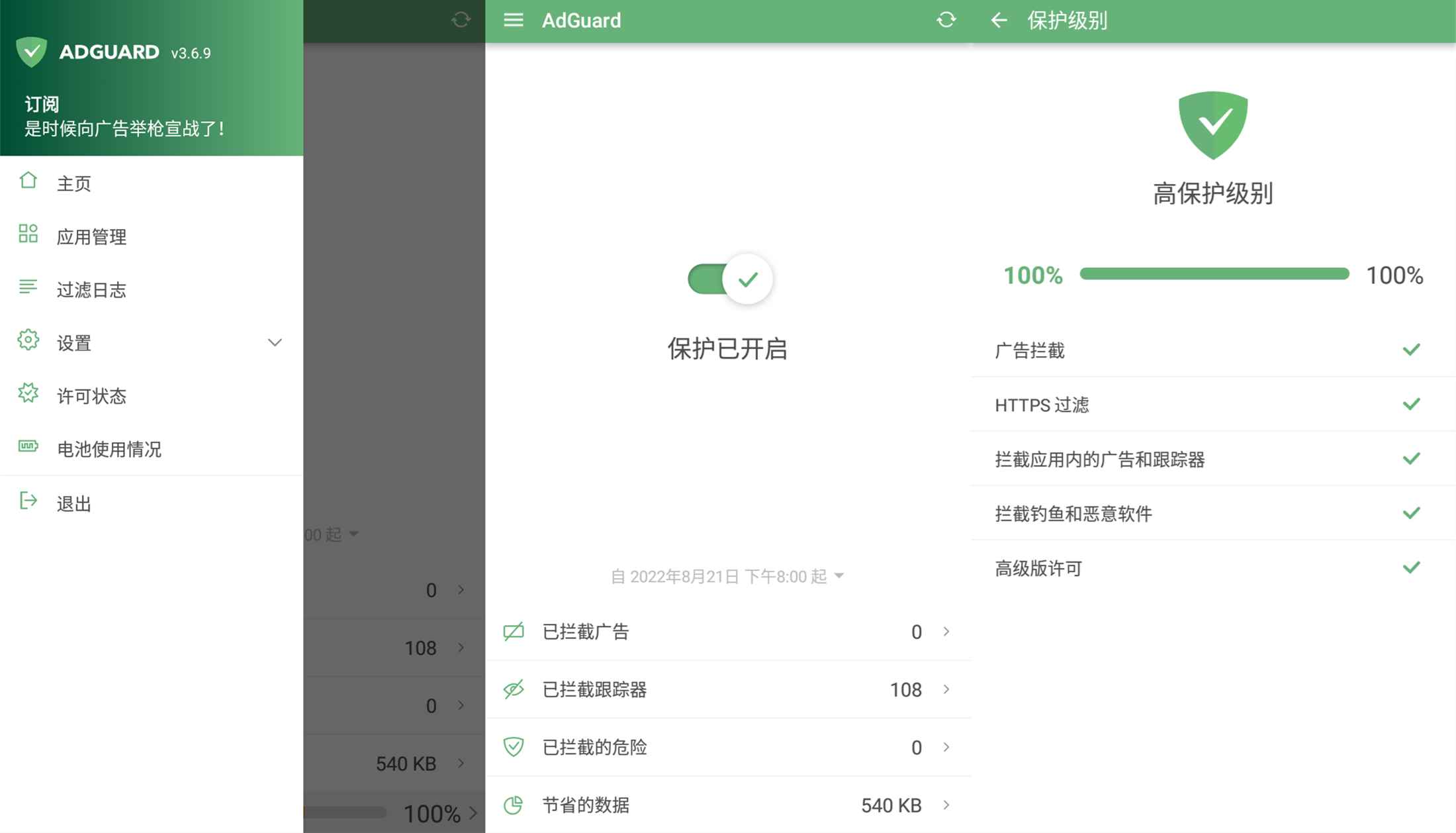Click dimmed progress bar behind the drawer
Viewport: 1456px width, 833px height.
345,812
